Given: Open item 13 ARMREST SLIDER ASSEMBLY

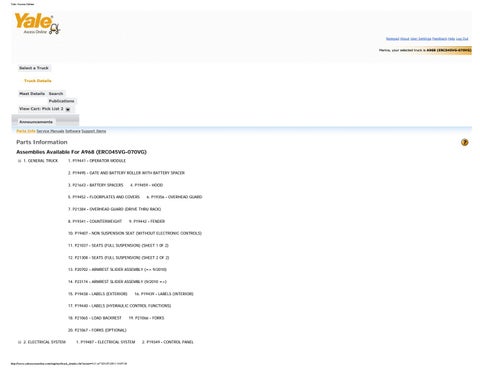Looking at the screenshot, I should pos(117,269).
